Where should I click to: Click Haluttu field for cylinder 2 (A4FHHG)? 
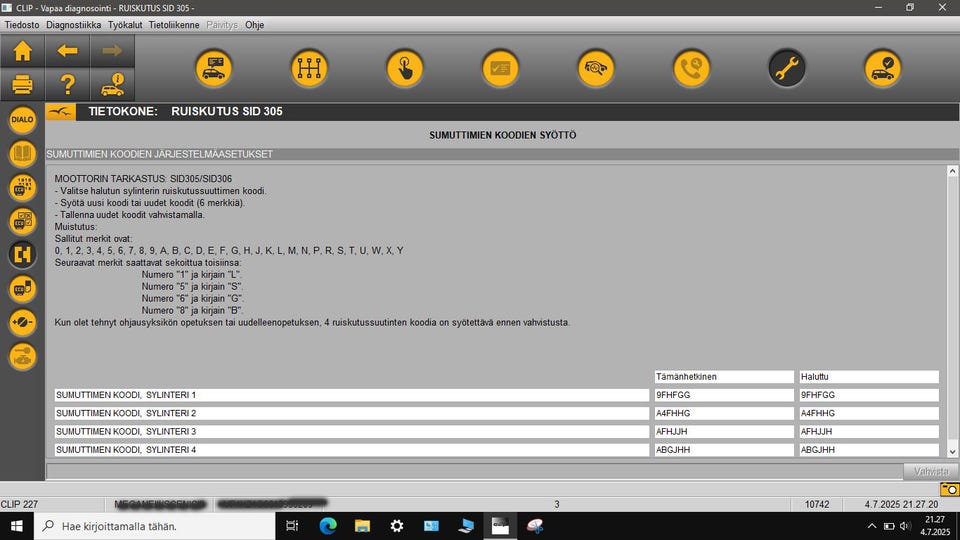point(869,413)
